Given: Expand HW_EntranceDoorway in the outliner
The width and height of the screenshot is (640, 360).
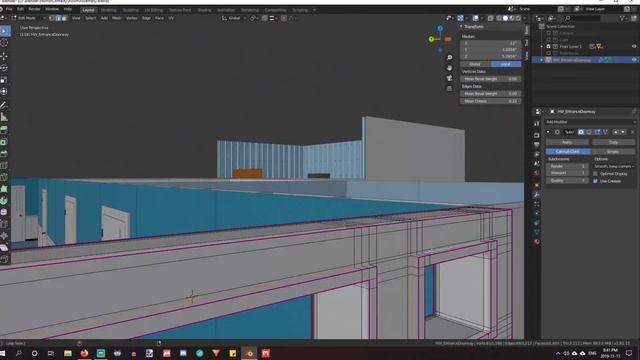Looking at the screenshot, I should [542, 60].
